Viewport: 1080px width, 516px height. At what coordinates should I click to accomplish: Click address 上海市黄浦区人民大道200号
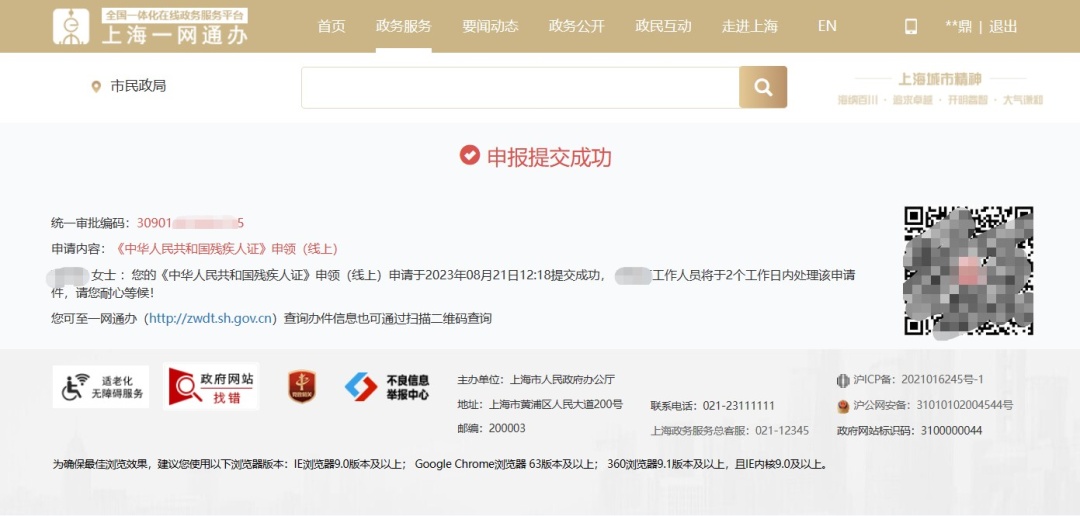pyautogui.click(x=540, y=404)
